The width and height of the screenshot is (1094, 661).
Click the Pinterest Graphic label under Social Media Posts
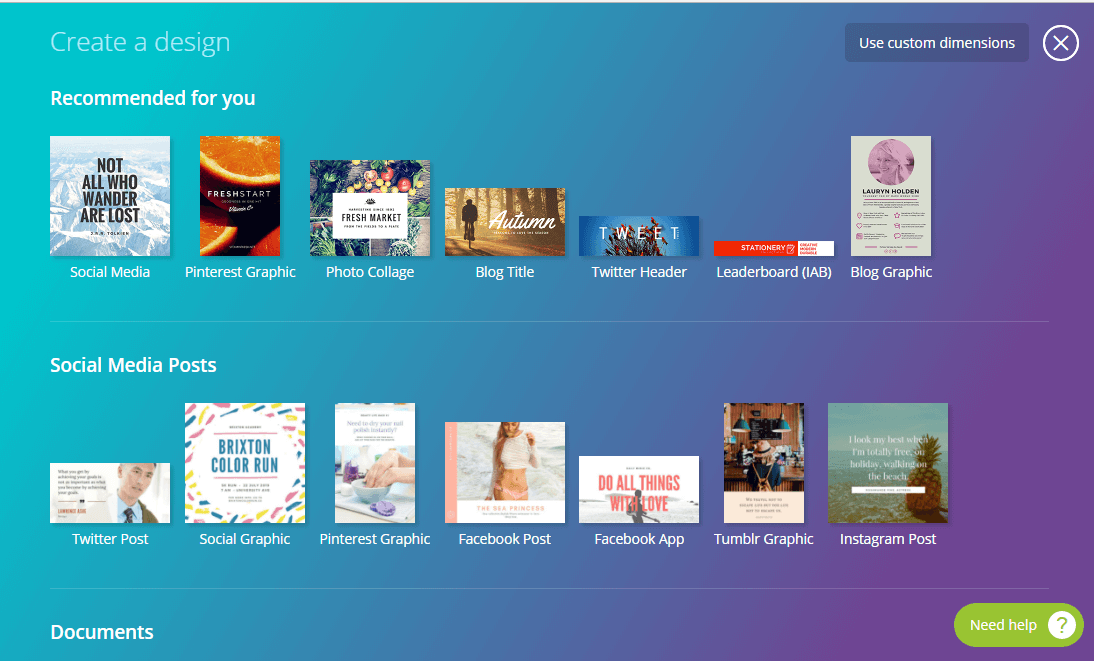tap(375, 539)
